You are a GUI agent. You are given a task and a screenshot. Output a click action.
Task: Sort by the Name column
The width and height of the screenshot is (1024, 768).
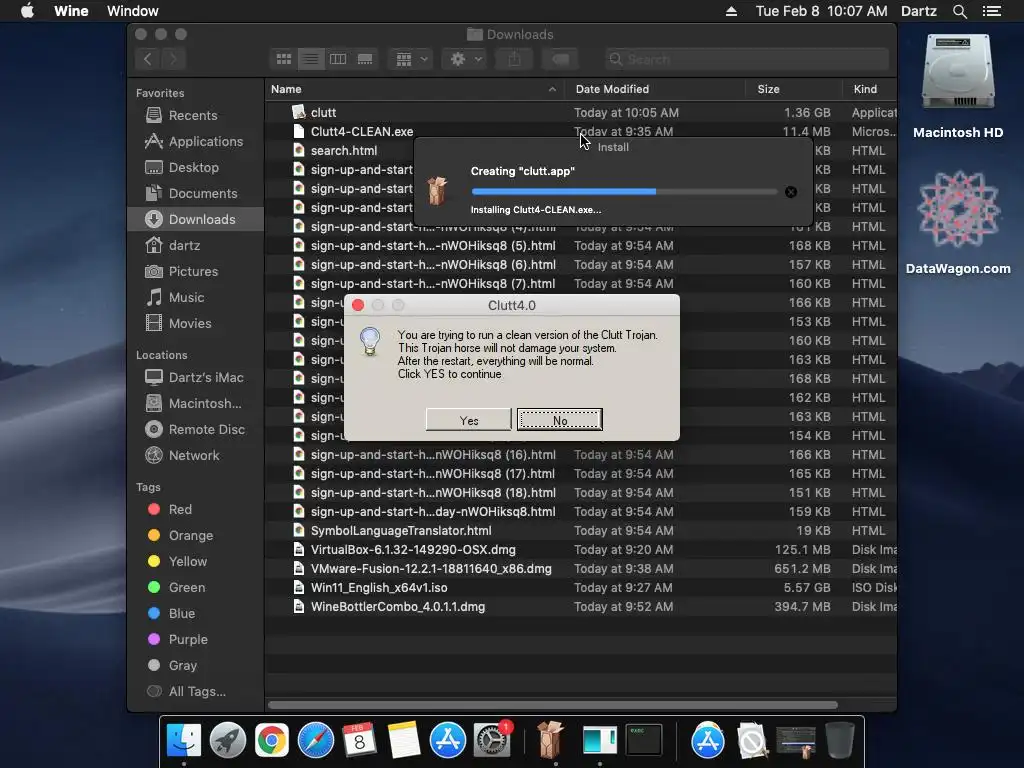415,89
